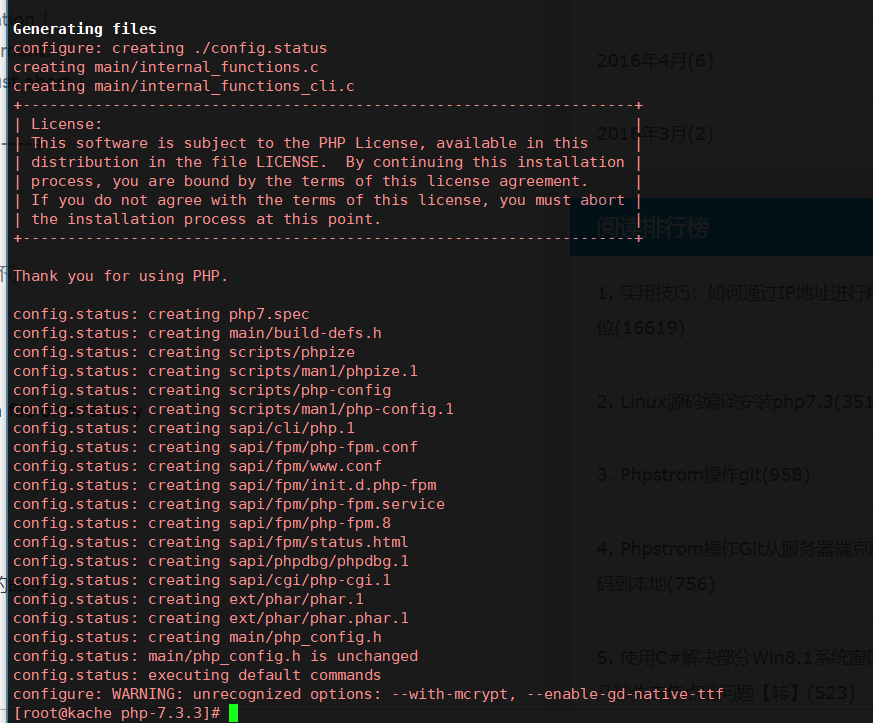Click the 'creating scripts/phpize' line

tap(184, 352)
